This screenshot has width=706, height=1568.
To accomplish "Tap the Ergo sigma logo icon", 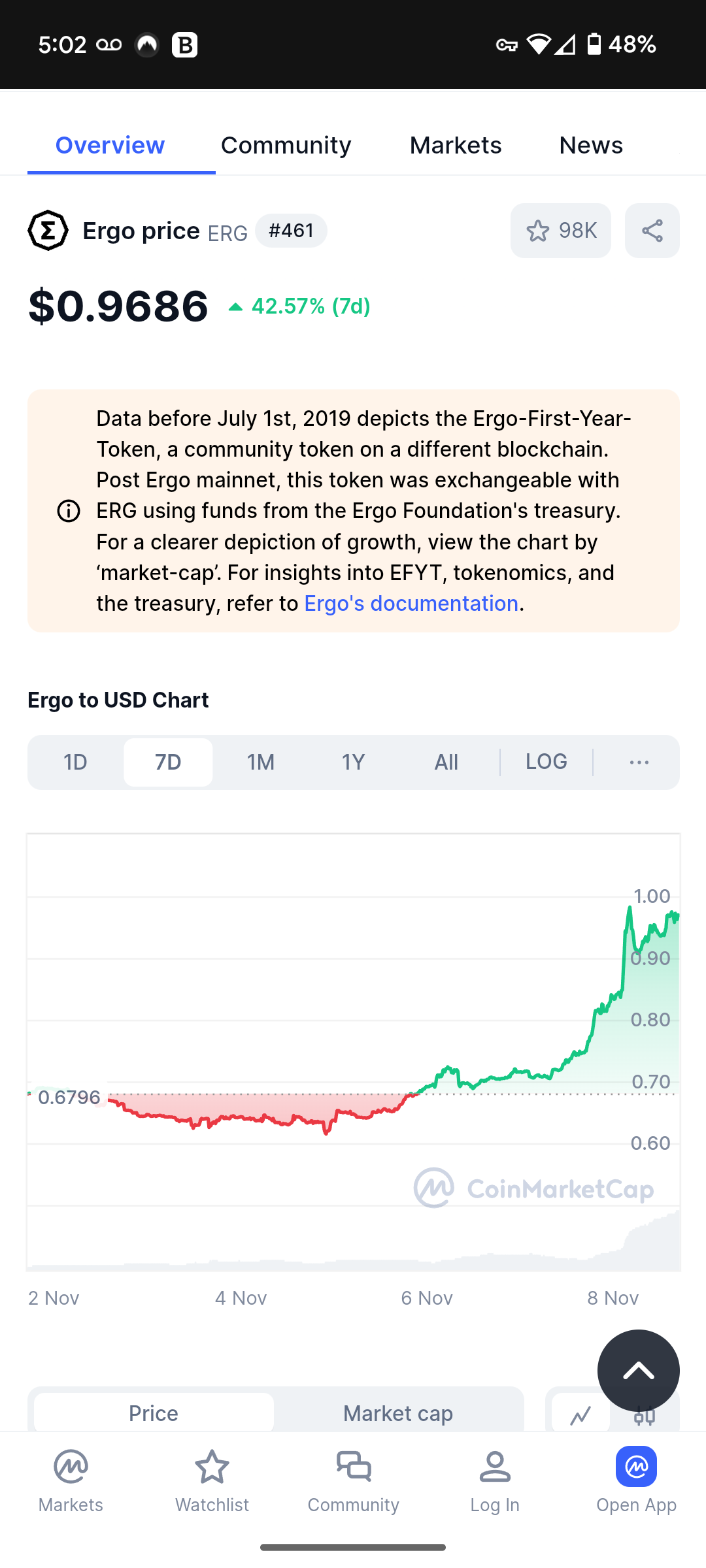I will (48, 231).
